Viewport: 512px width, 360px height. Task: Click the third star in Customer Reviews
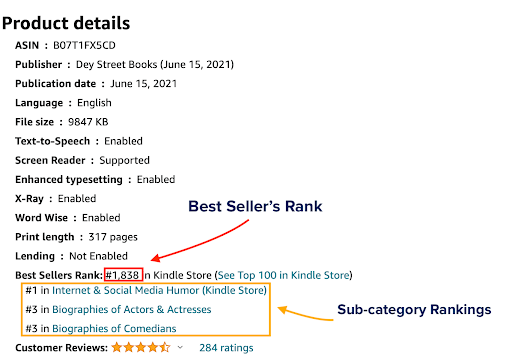pyautogui.click(x=141, y=347)
